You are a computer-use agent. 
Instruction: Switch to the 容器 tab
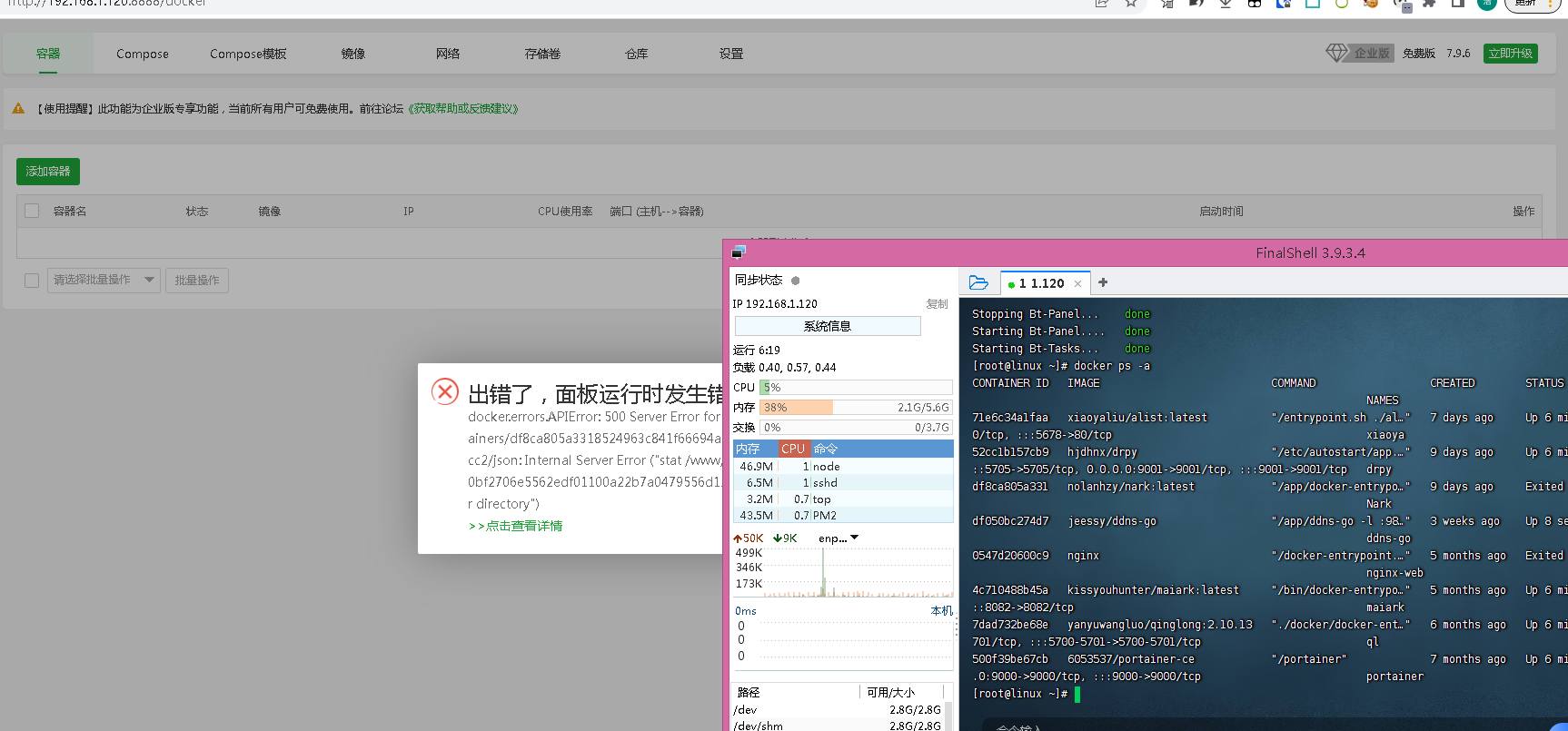pos(48,54)
